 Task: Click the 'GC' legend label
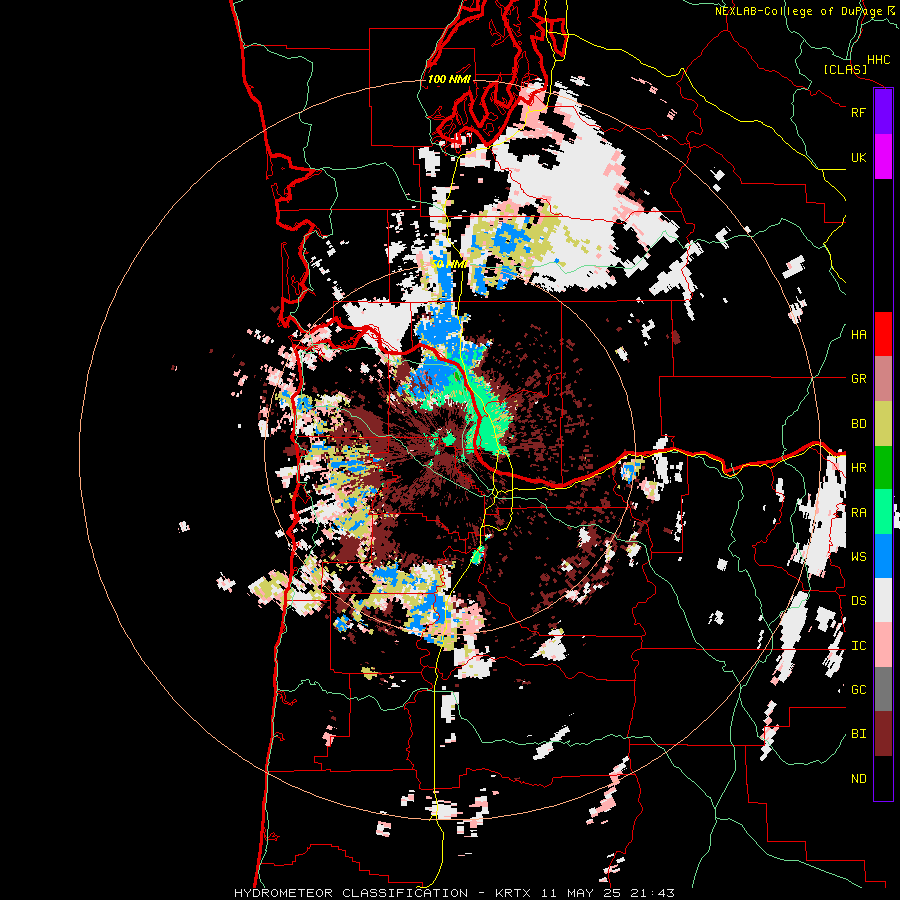pyautogui.click(x=858, y=689)
